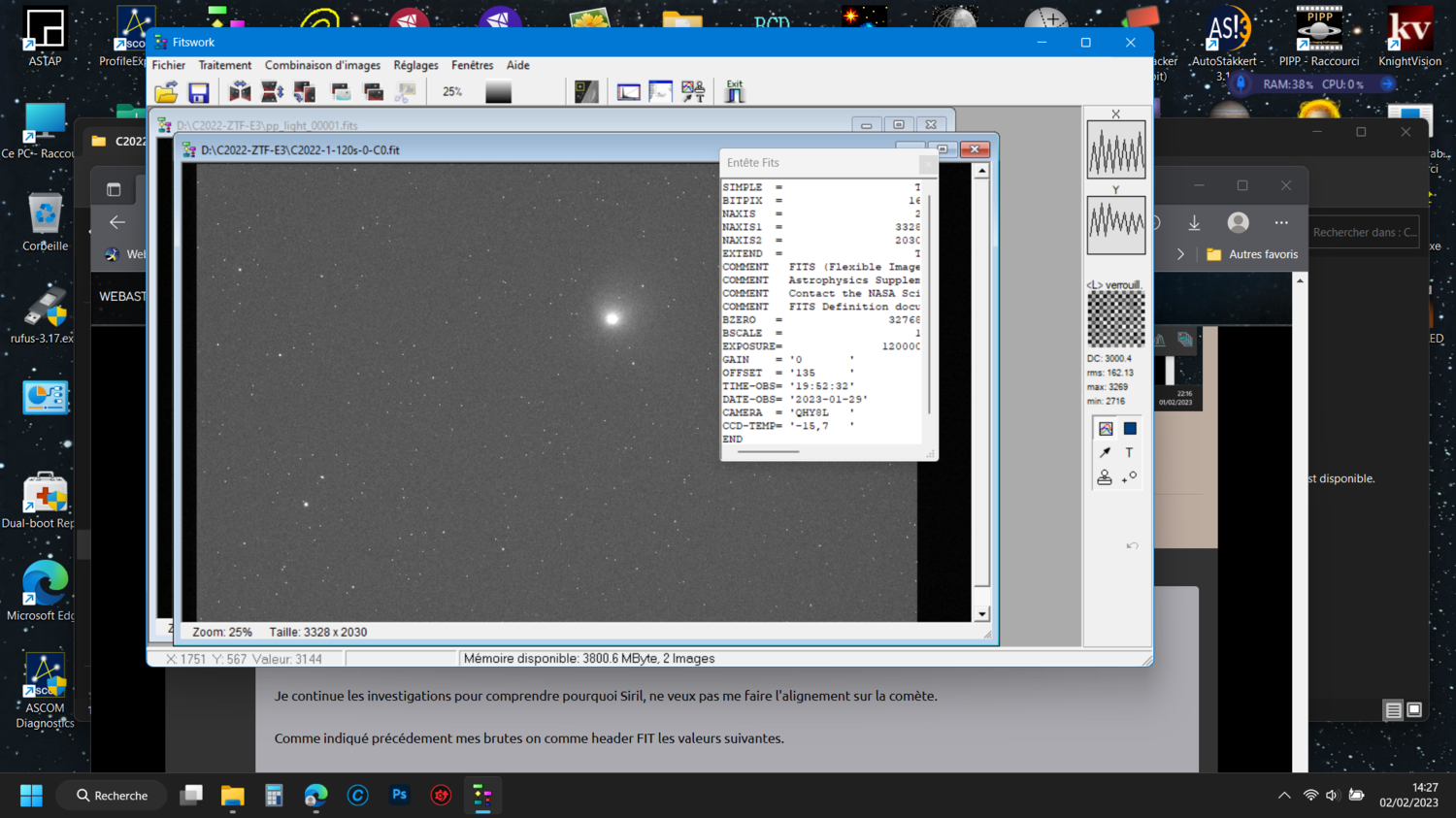Close the Entête Fits header panel
This screenshot has height=818, width=1456.
927,164
